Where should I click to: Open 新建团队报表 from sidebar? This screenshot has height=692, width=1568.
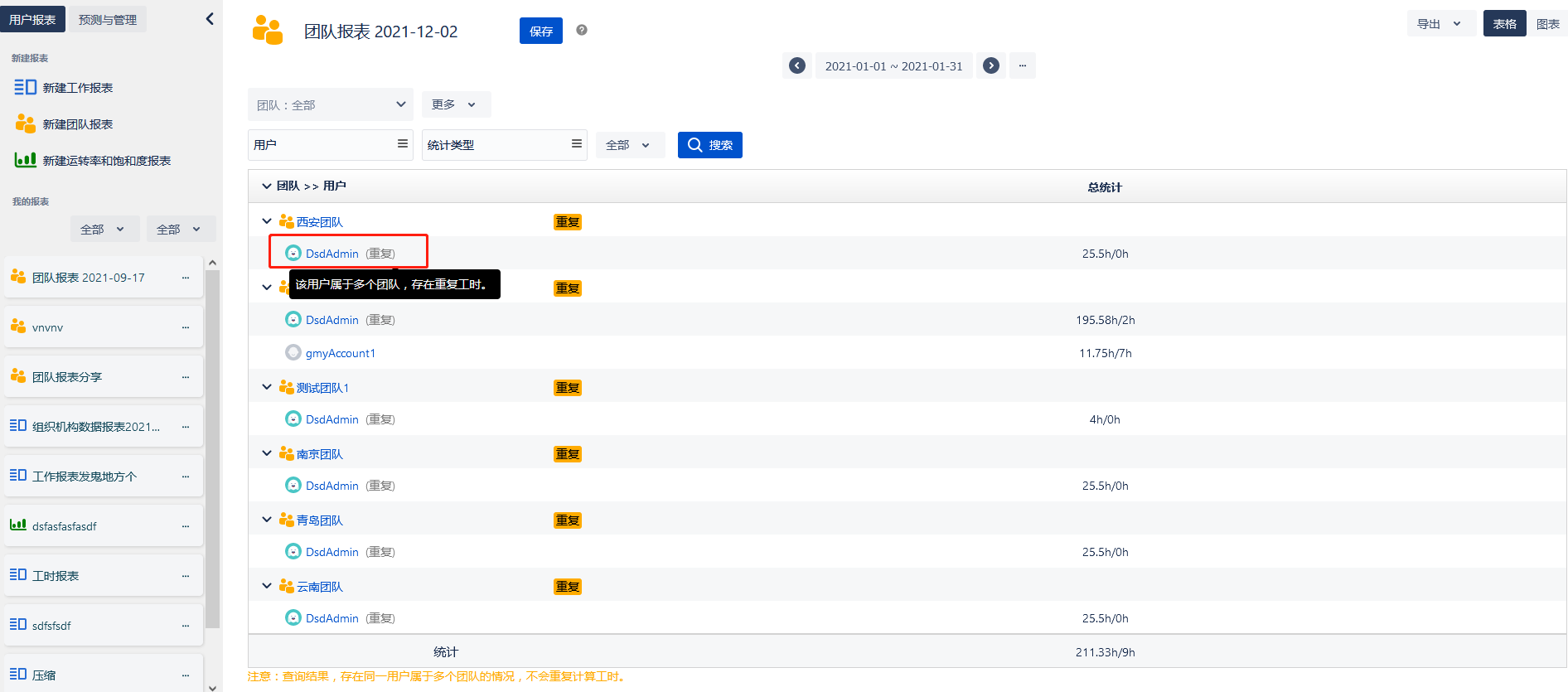tap(77, 124)
